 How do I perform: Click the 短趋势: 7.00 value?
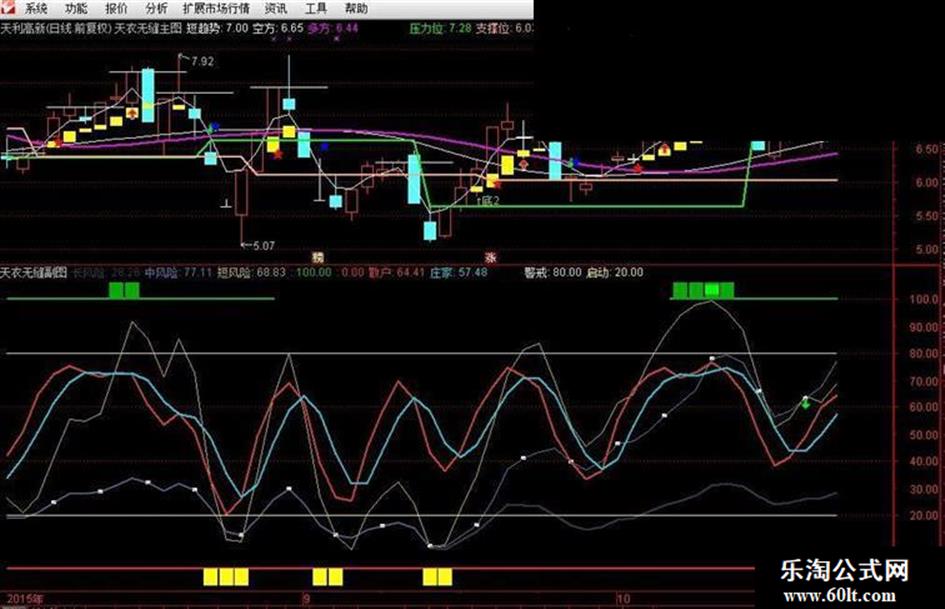217,28
